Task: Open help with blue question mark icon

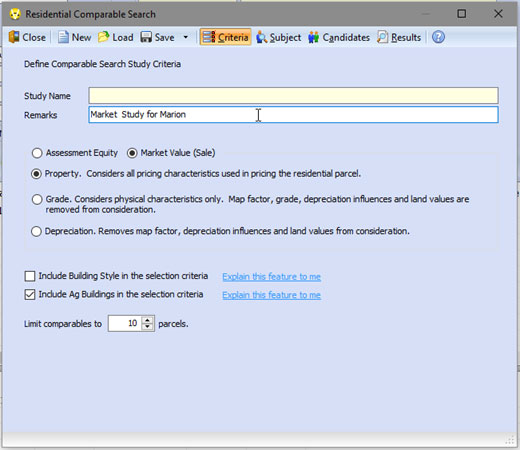Action: (x=438, y=37)
